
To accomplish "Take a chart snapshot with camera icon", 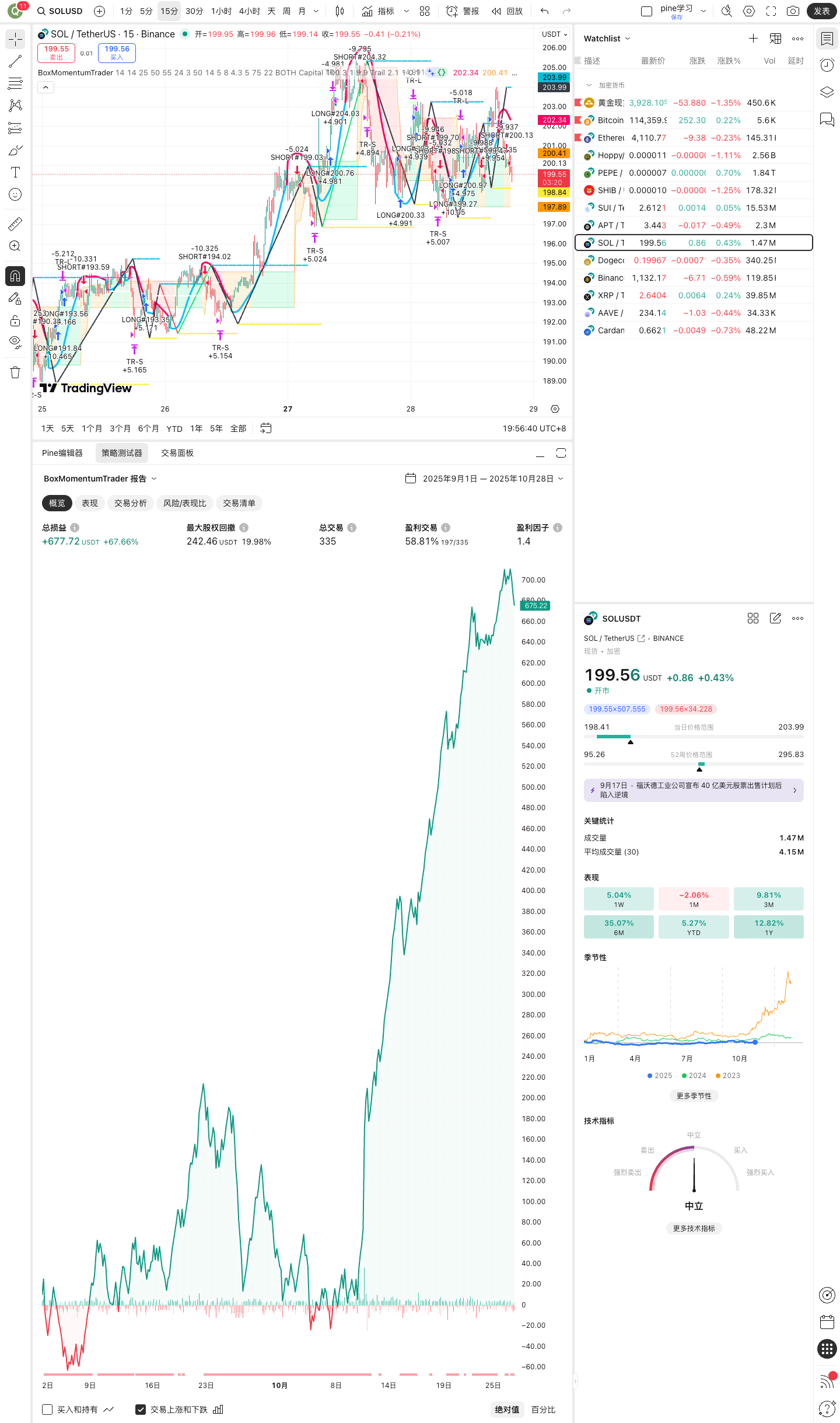I will (x=793, y=11).
